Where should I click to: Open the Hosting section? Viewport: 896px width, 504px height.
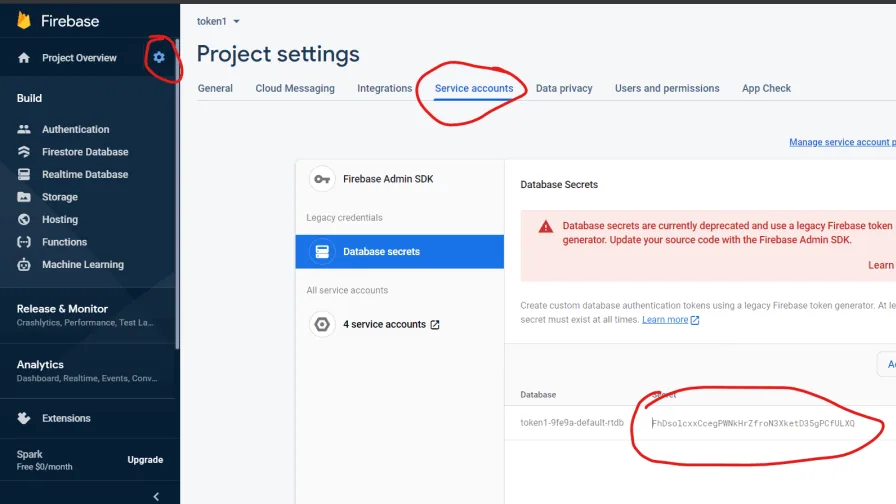coord(59,219)
